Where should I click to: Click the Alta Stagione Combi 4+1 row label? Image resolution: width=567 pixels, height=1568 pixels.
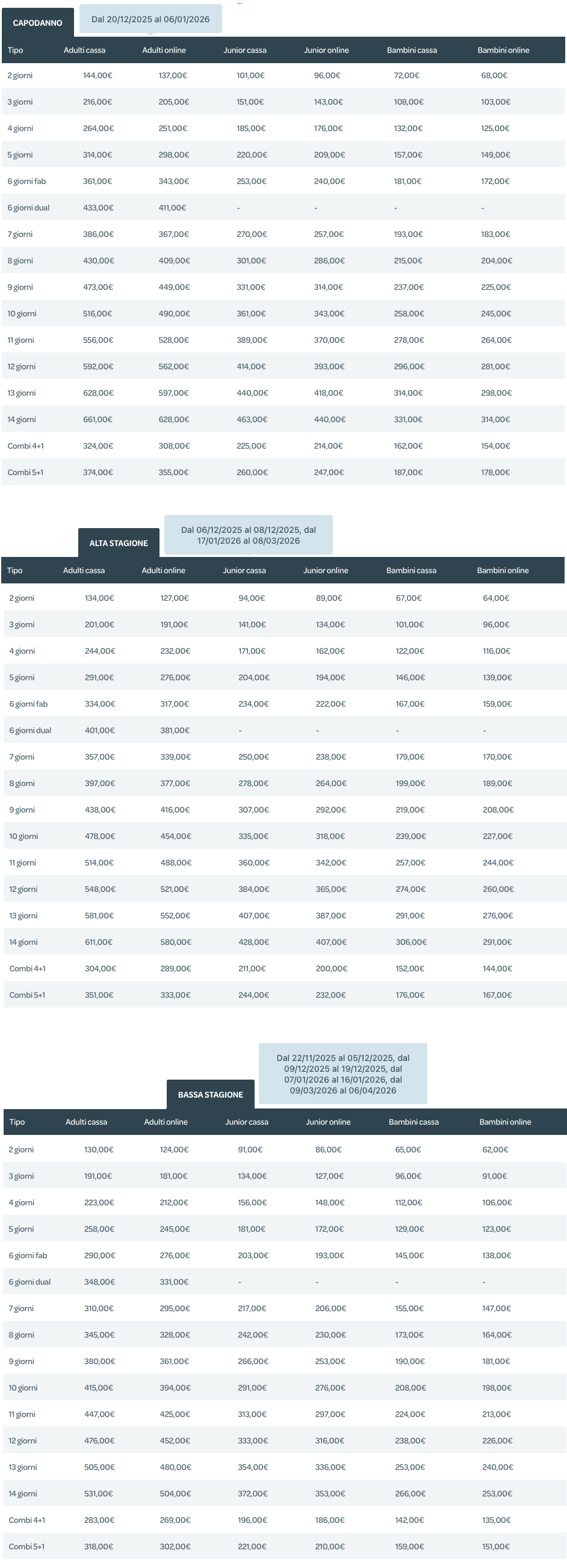(x=28, y=968)
